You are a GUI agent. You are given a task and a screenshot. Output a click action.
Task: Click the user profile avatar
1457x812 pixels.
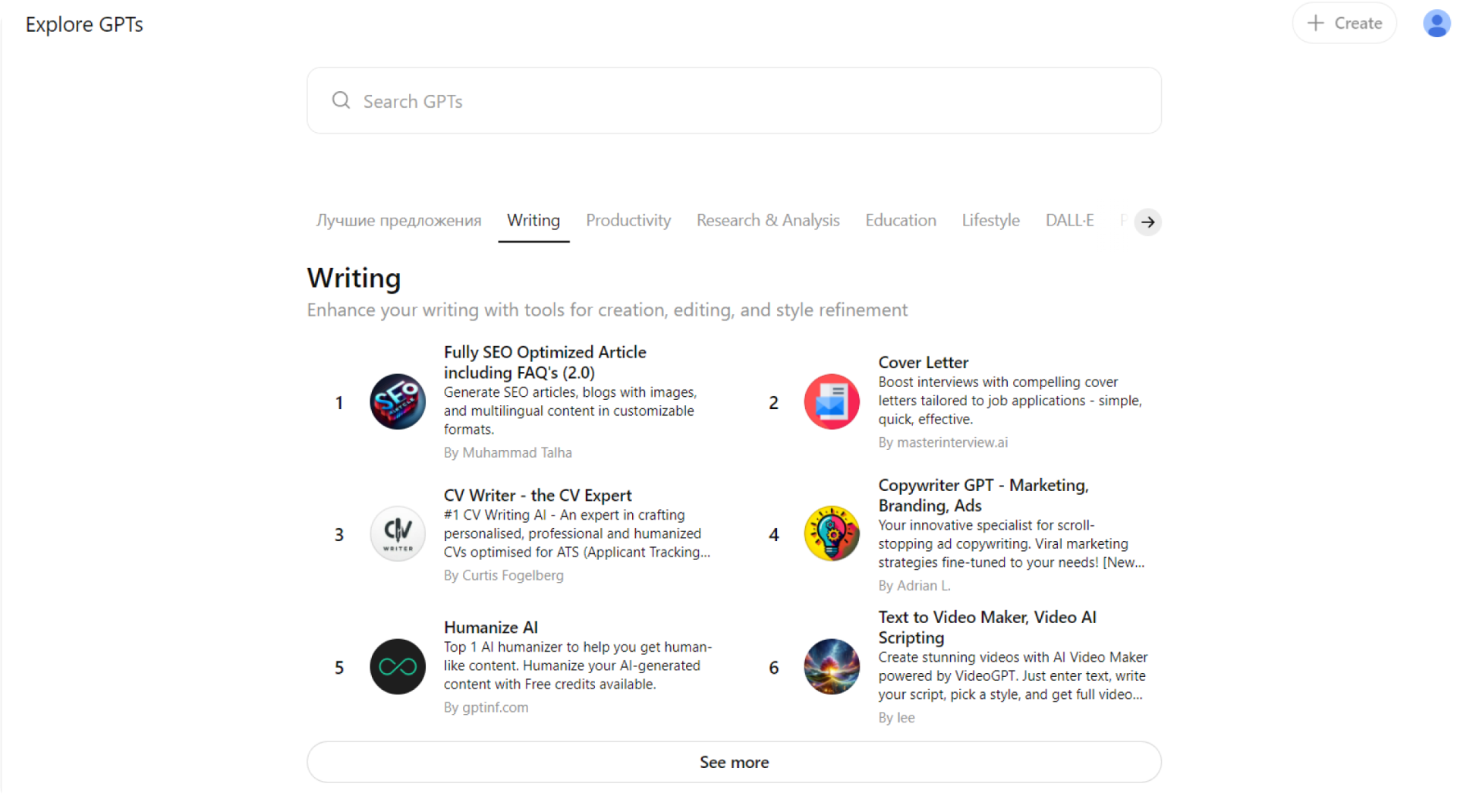1437,23
